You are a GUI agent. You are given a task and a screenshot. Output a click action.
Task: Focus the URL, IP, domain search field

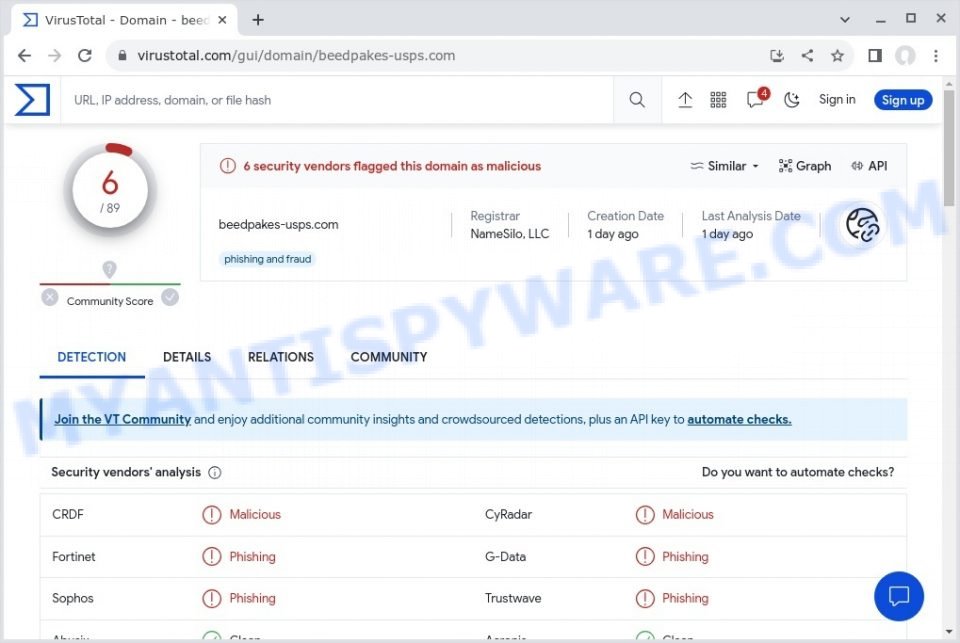pos(337,100)
